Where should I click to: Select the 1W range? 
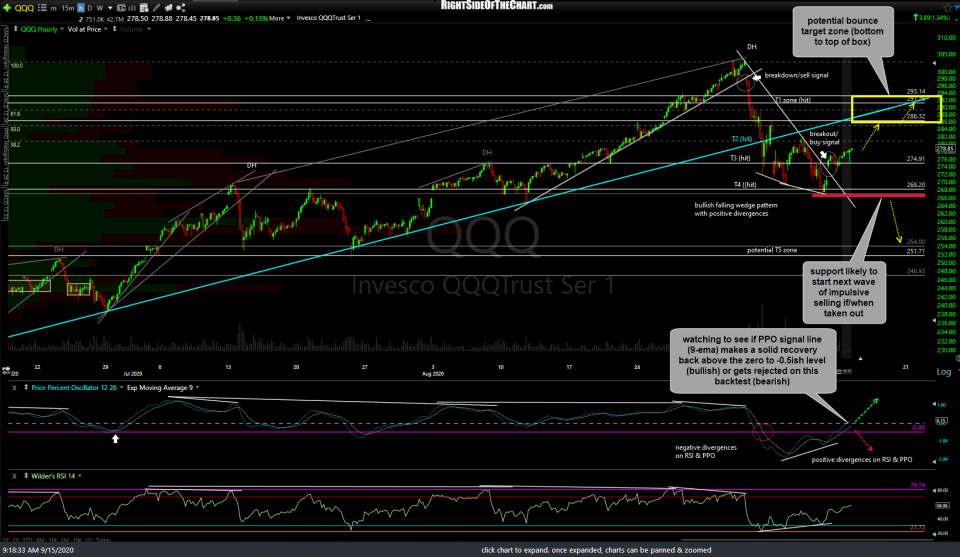[x=77, y=540]
